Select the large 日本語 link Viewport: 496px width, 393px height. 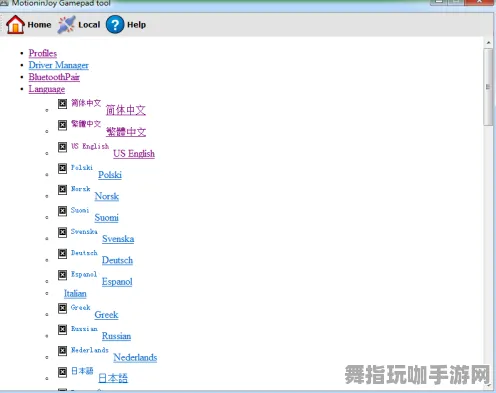(x=113, y=378)
